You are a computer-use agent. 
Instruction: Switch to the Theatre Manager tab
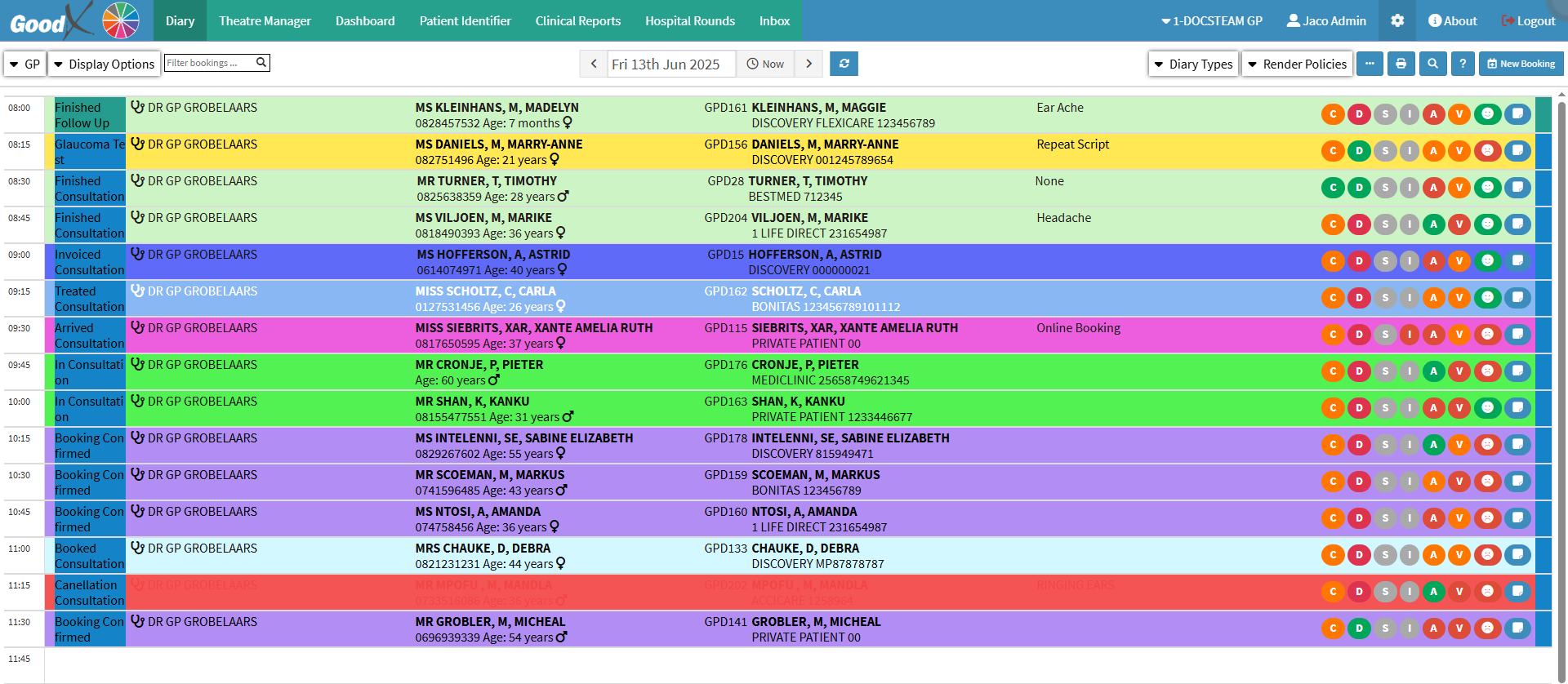[x=265, y=20]
